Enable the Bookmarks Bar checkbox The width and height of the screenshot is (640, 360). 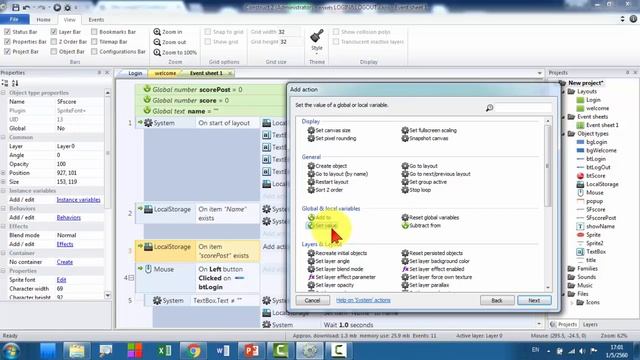point(94,32)
